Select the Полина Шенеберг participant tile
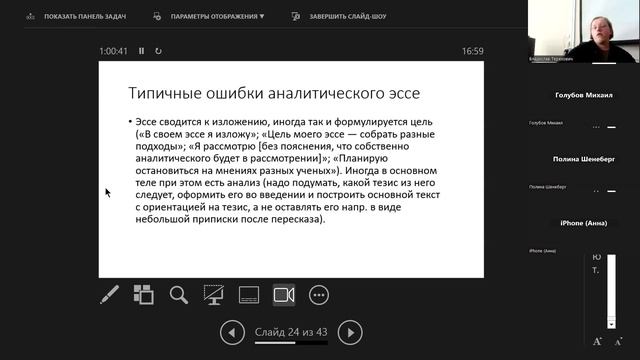The width and height of the screenshot is (640, 360). (584, 159)
